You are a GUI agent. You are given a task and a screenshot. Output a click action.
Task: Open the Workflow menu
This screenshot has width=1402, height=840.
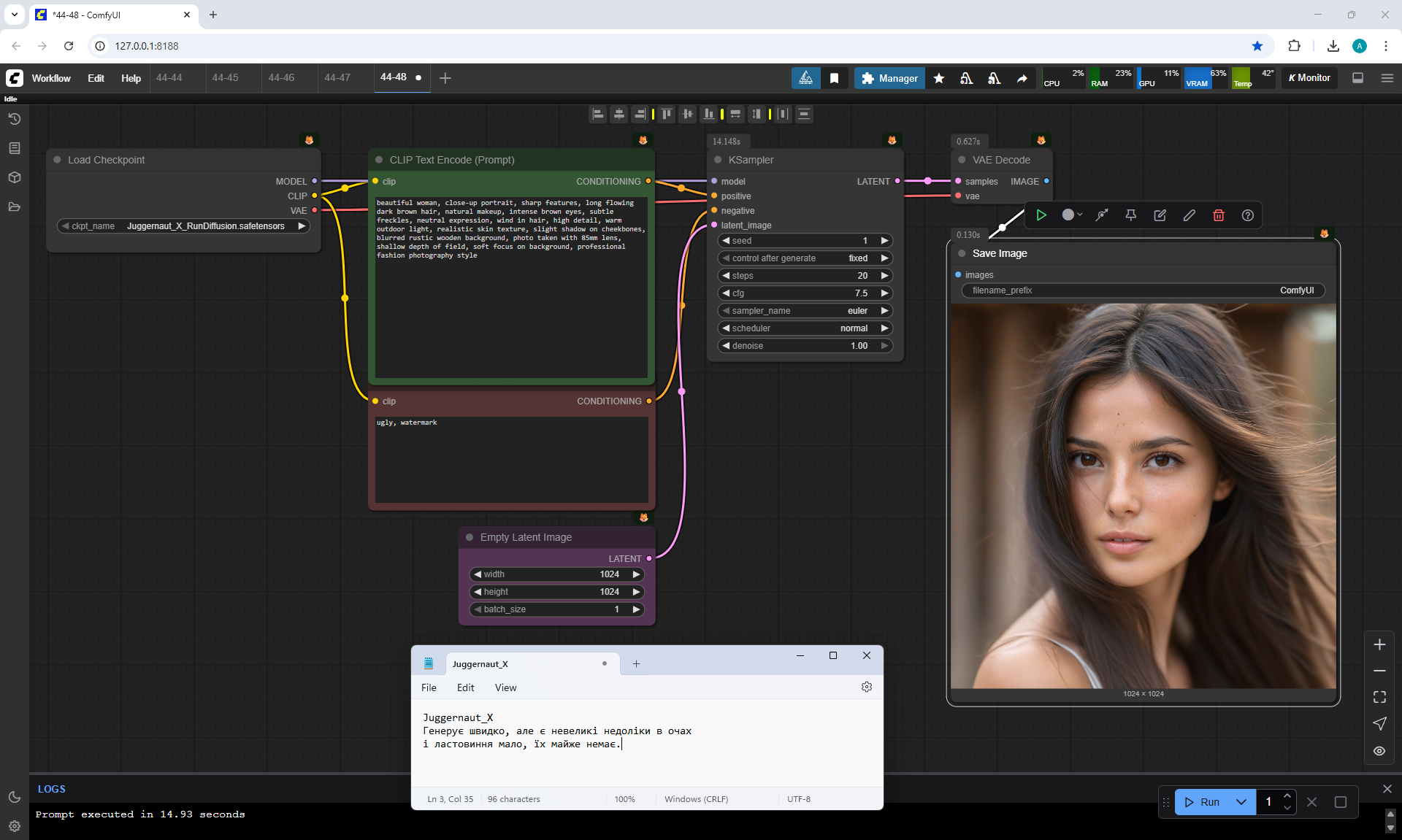click(51, 78)
